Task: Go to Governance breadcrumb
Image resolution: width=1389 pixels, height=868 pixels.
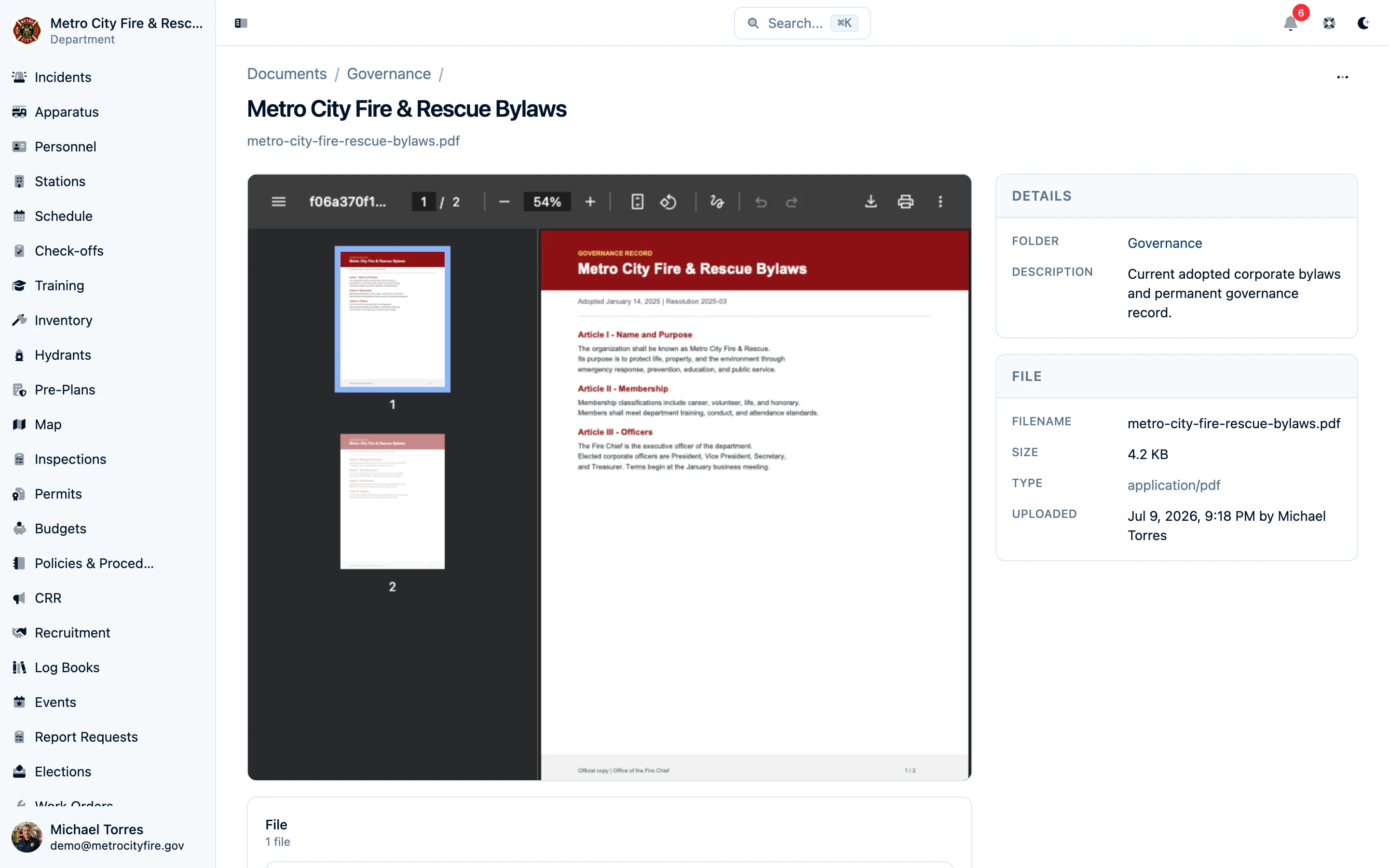Action: tap(389, 74)
